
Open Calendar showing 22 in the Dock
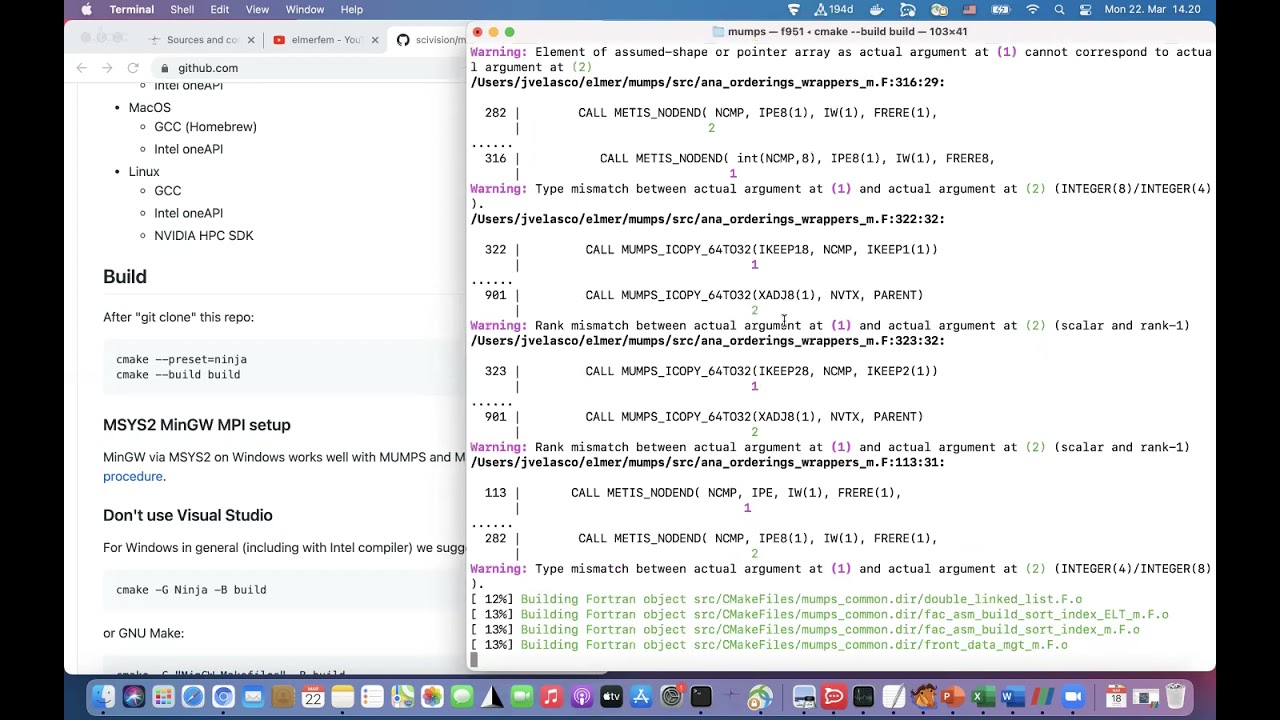[x=312, y=697]
